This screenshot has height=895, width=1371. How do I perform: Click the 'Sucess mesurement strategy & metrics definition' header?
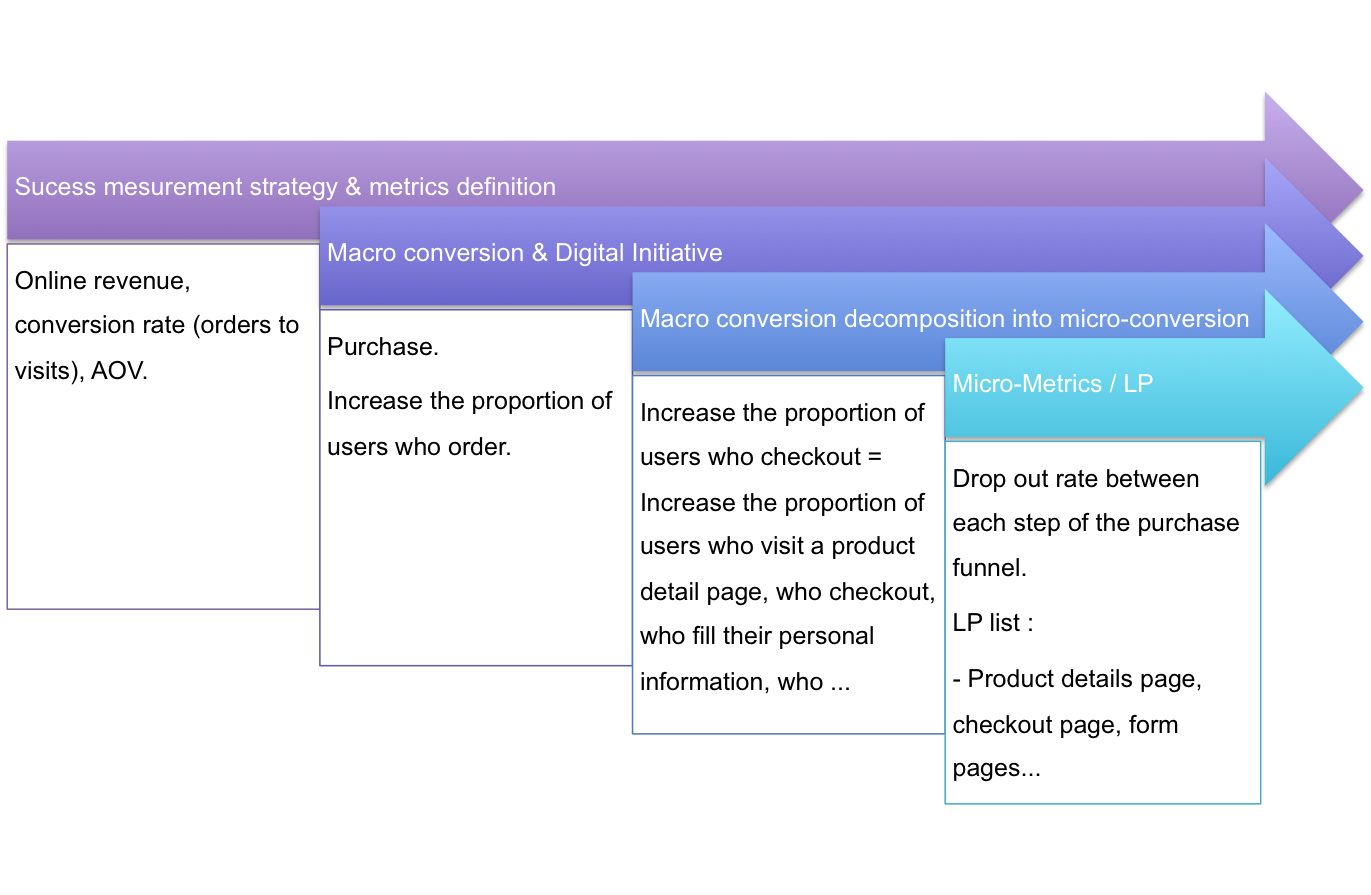pos(285,187)
